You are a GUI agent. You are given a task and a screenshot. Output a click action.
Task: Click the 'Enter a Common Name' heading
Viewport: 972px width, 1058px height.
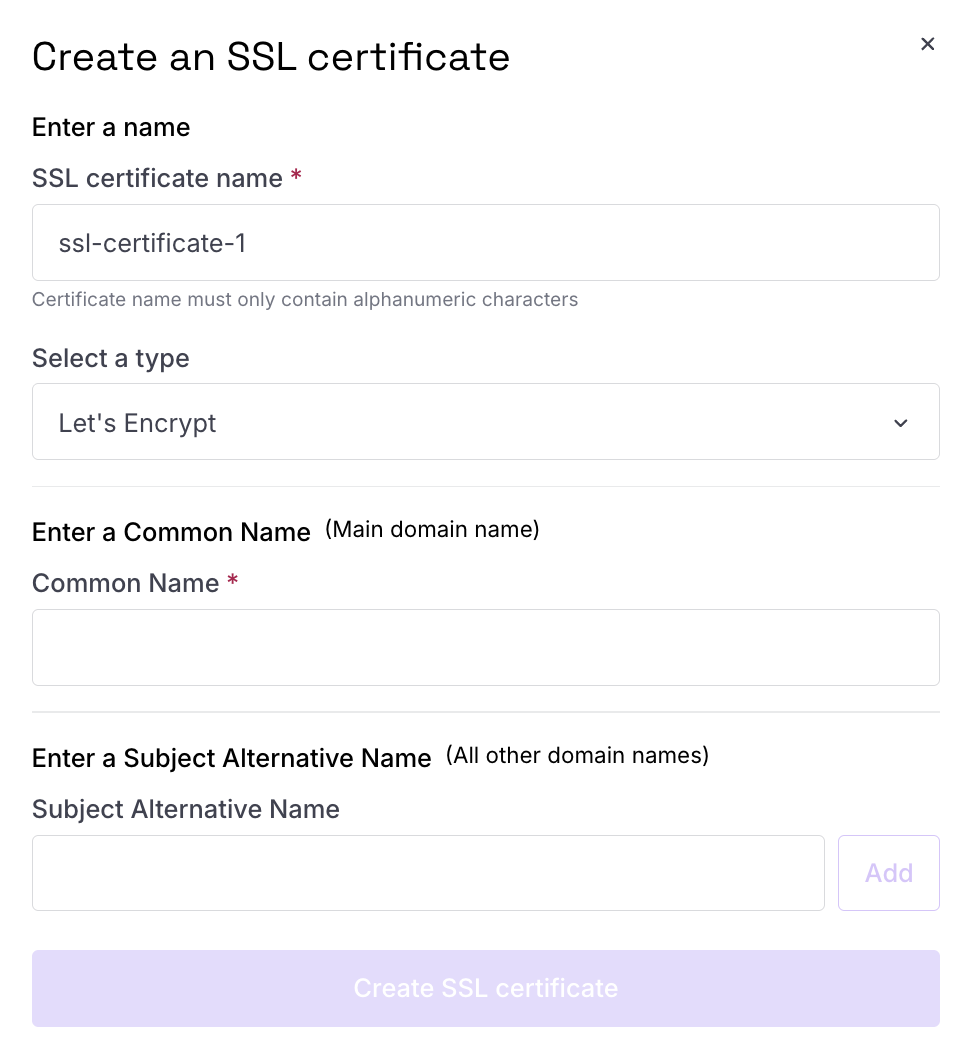click(x=171, y=532)
